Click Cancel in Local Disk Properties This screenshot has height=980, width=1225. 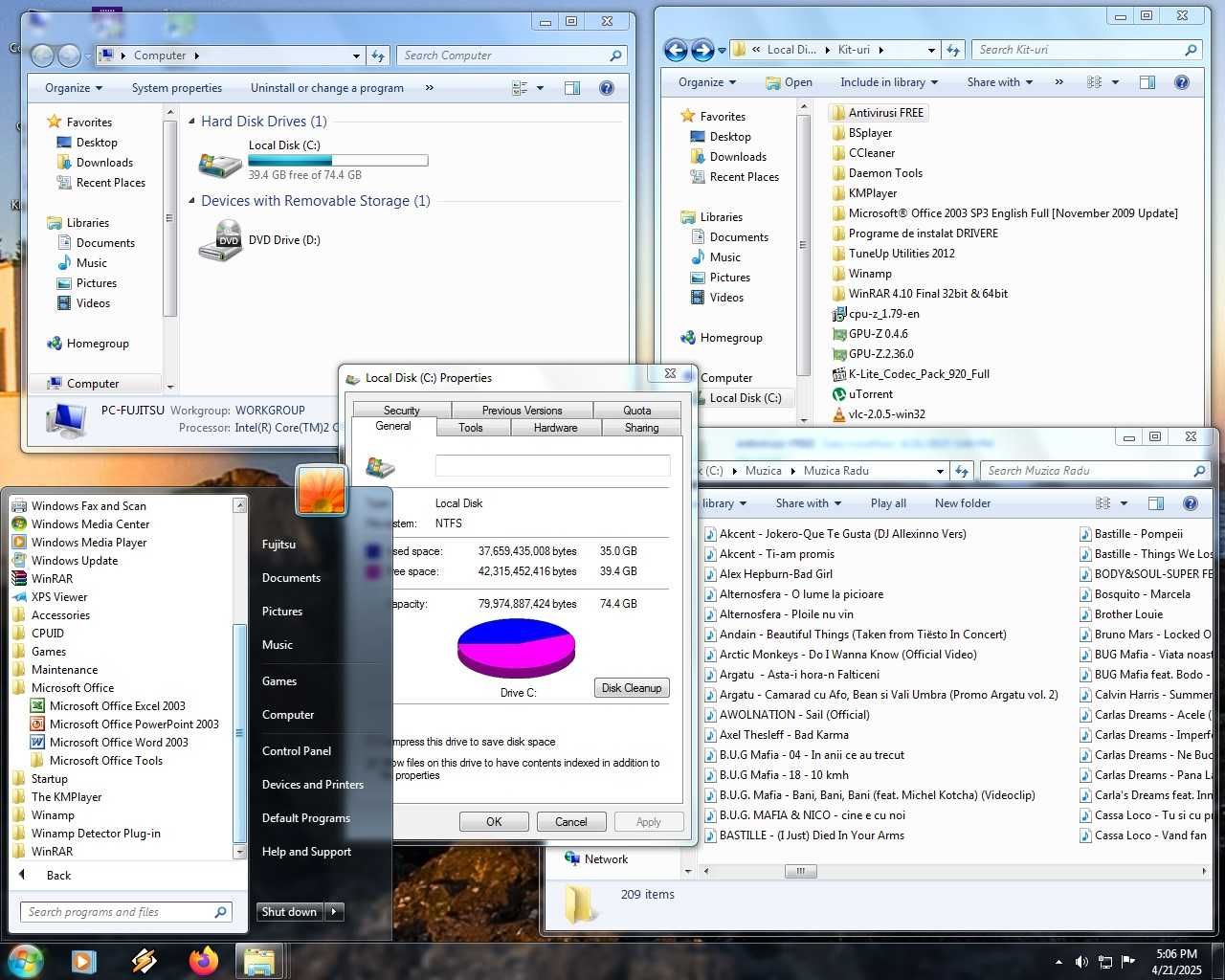pos(571,822)
